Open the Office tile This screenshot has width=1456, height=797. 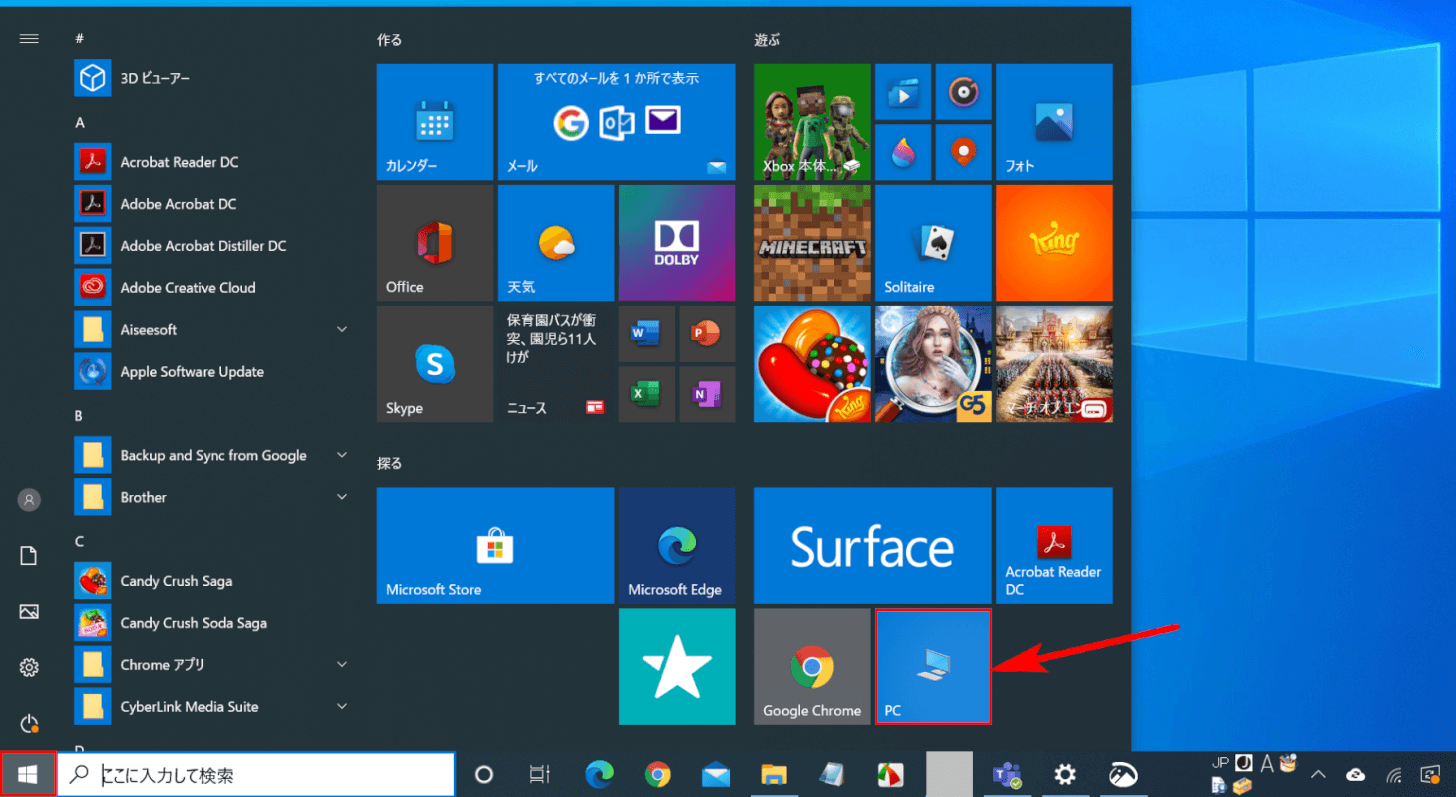(x=435, y=243)
